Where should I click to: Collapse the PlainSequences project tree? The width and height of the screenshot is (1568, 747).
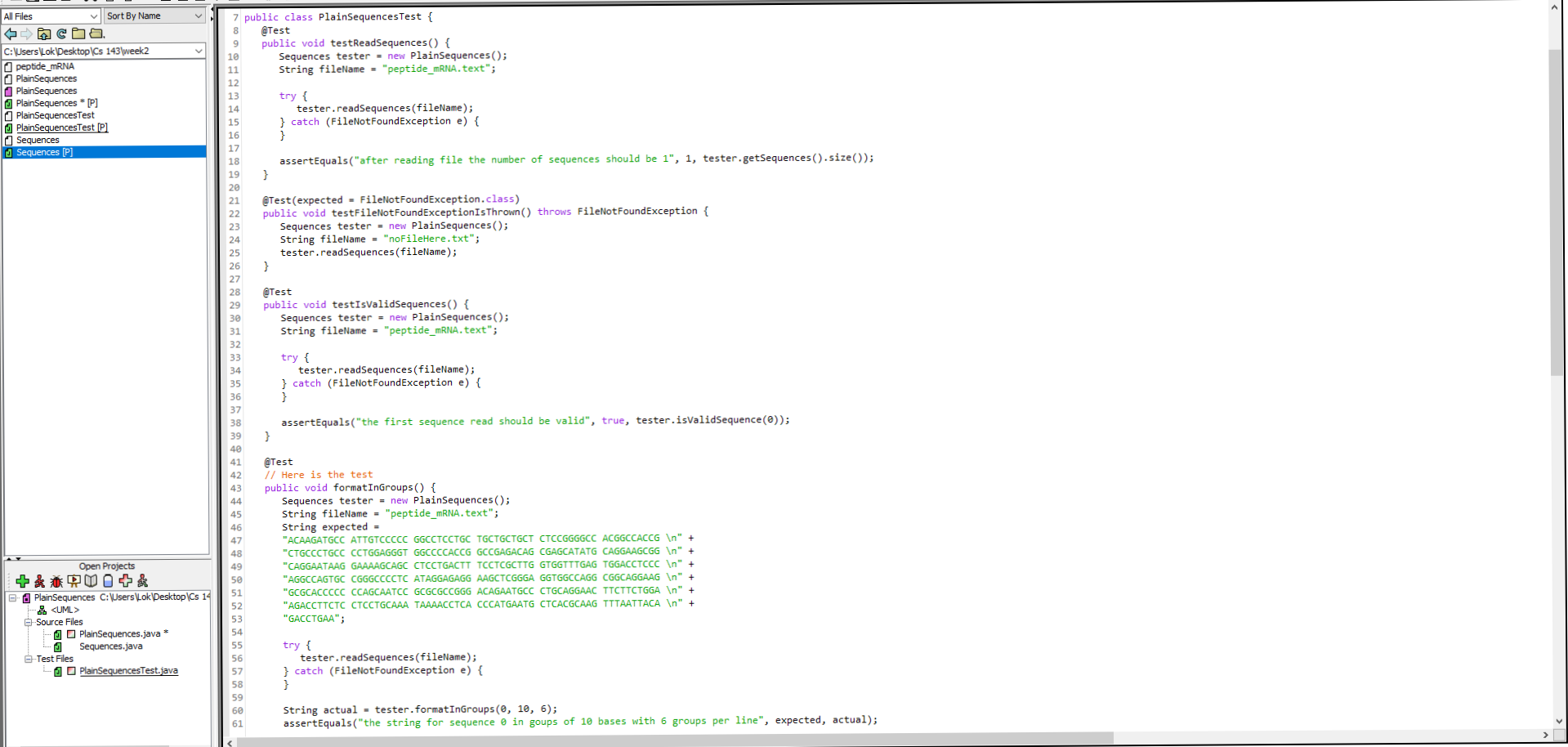(13, 597)
